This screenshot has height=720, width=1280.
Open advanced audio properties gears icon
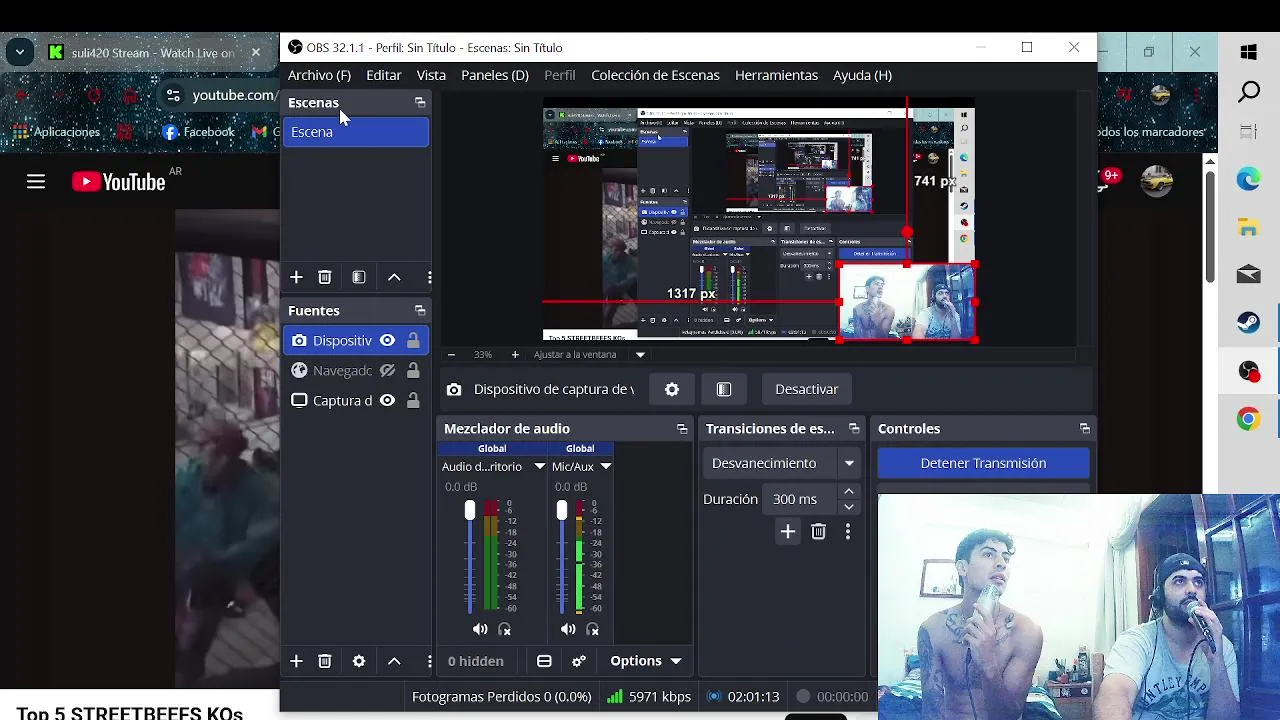(x=579, y=661)
